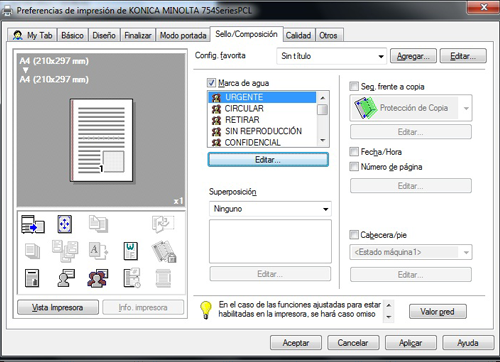Click the empty Superposición list box
Image resolution: width=500 pixels, height=362 pixels.
(270, 241)
